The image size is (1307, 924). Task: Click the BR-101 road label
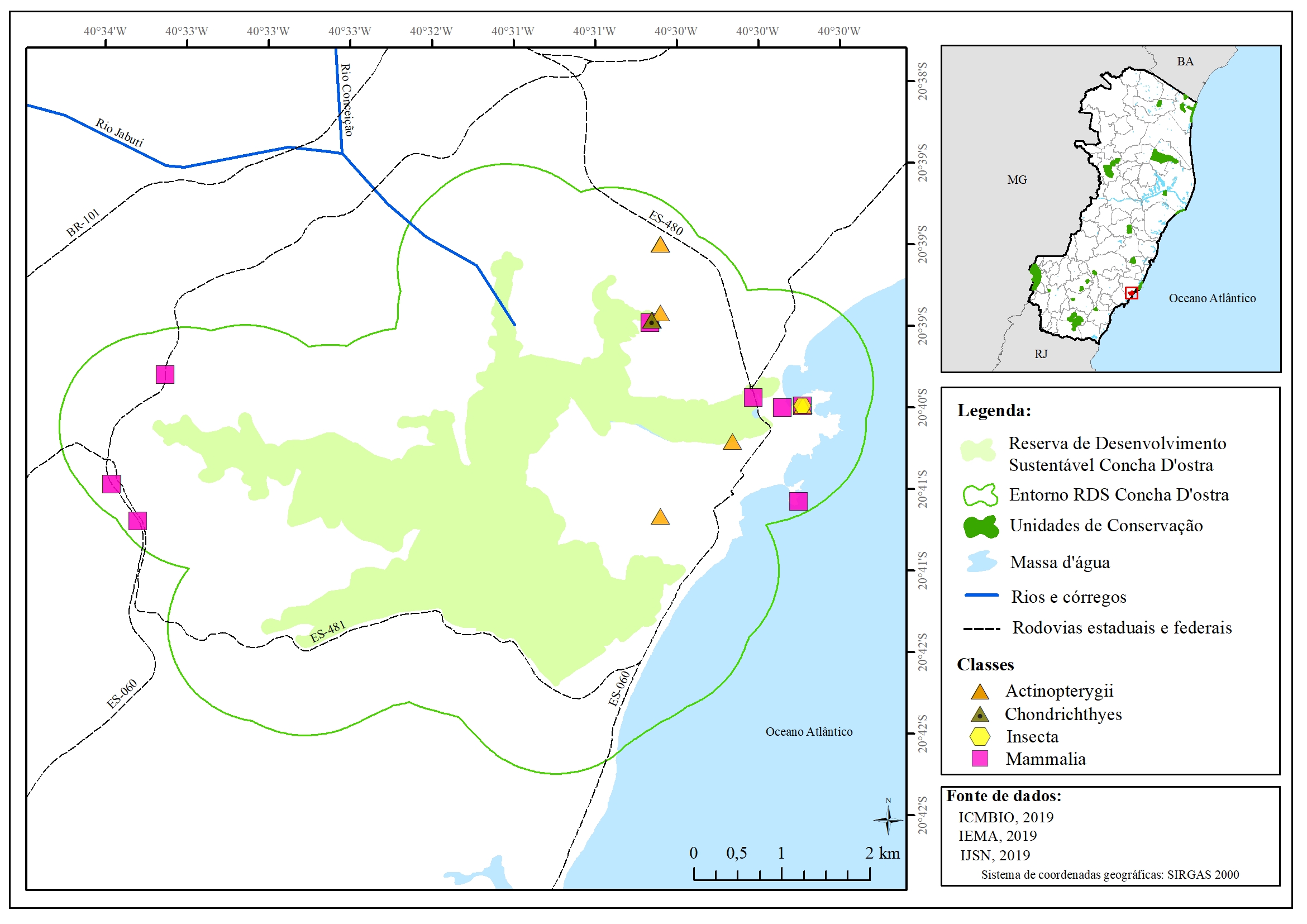[x=83, y=222]
